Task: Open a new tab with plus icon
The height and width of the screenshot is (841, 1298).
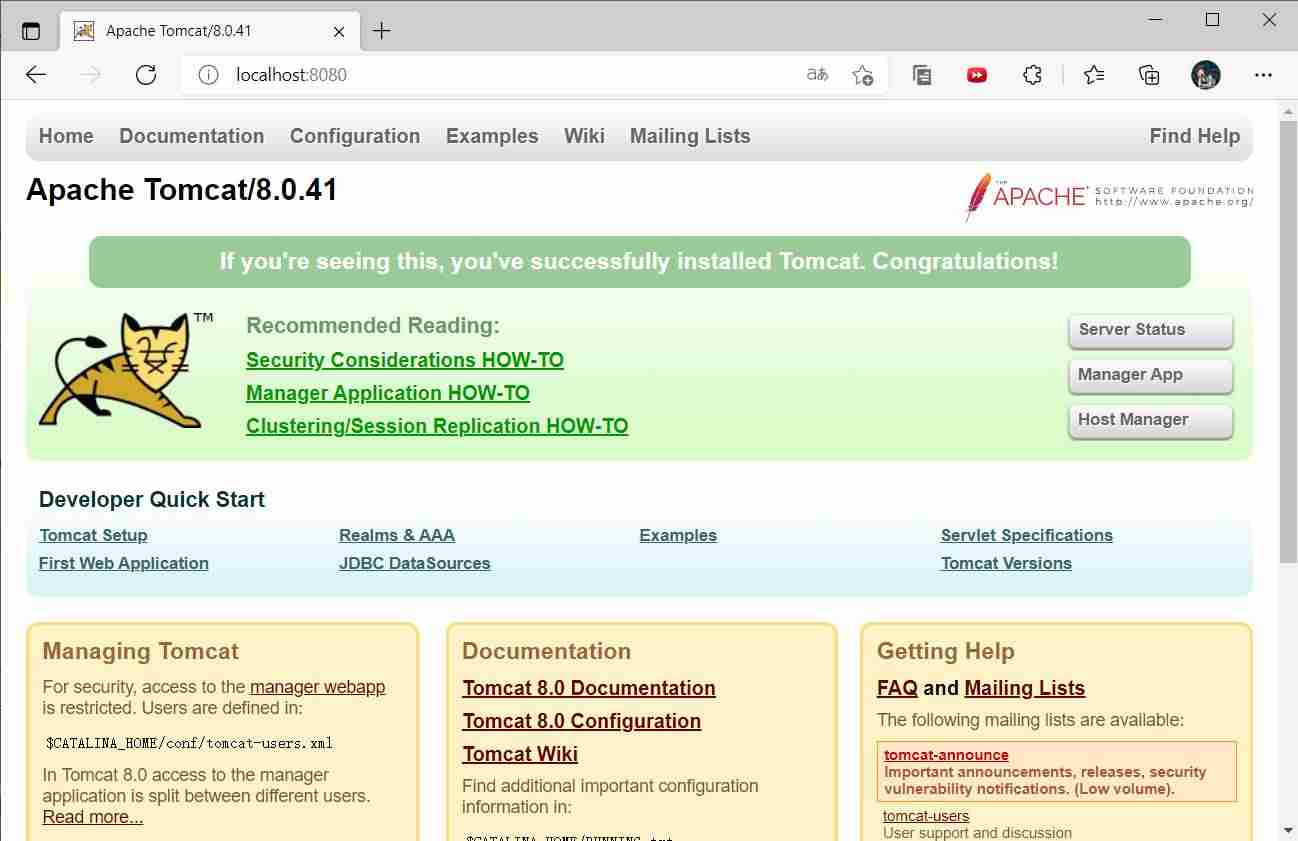Action: [381, 31]
